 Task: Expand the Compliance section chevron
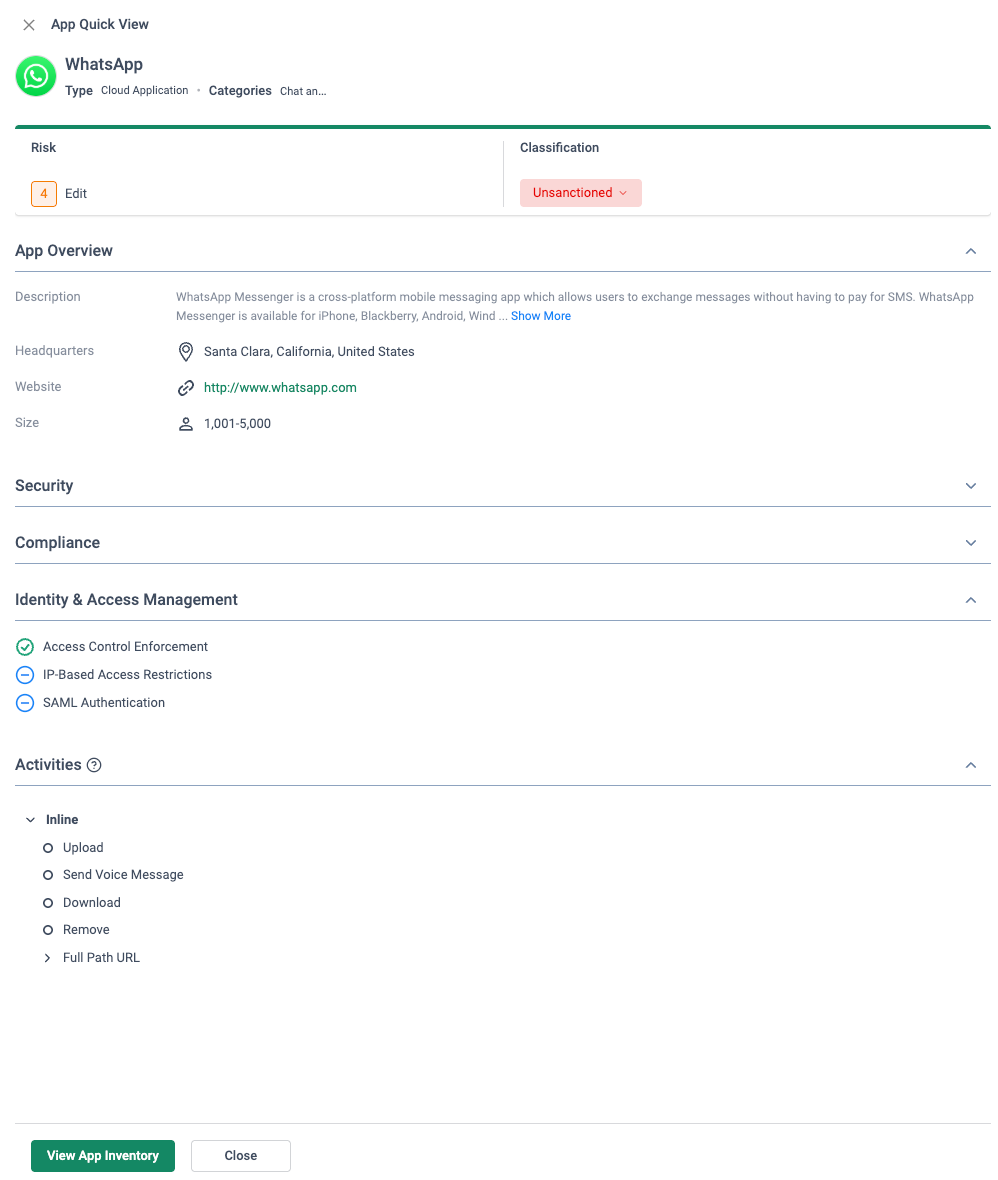pyautogui.click(x=970, y=543)
